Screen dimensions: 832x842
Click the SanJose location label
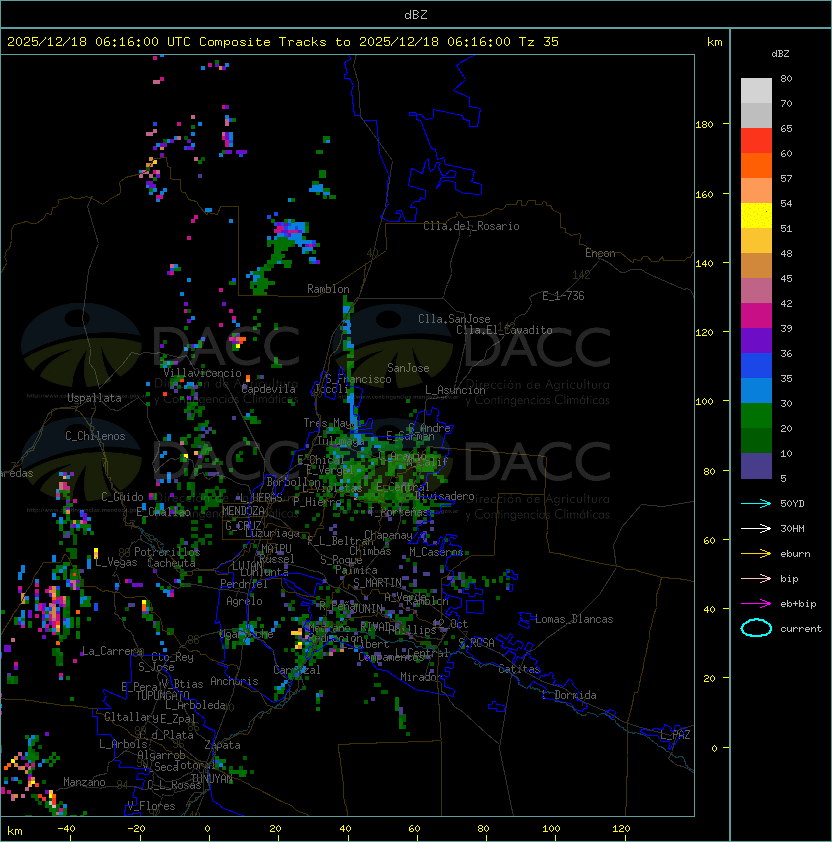pos(408,368)
